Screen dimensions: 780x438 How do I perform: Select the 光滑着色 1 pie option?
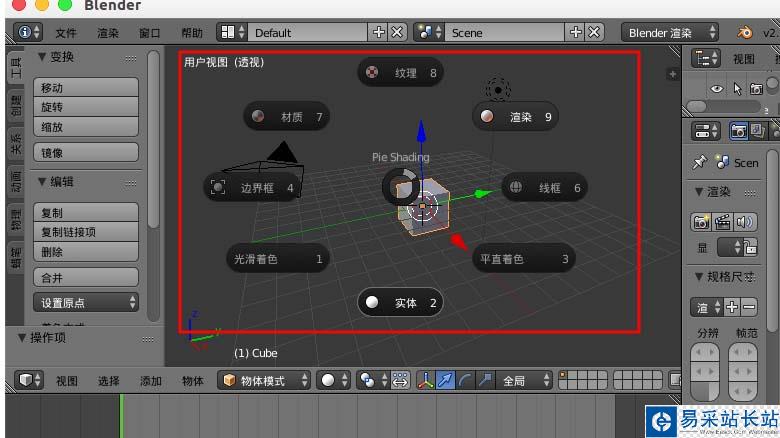pyautogui.click(x=278, y=259)
